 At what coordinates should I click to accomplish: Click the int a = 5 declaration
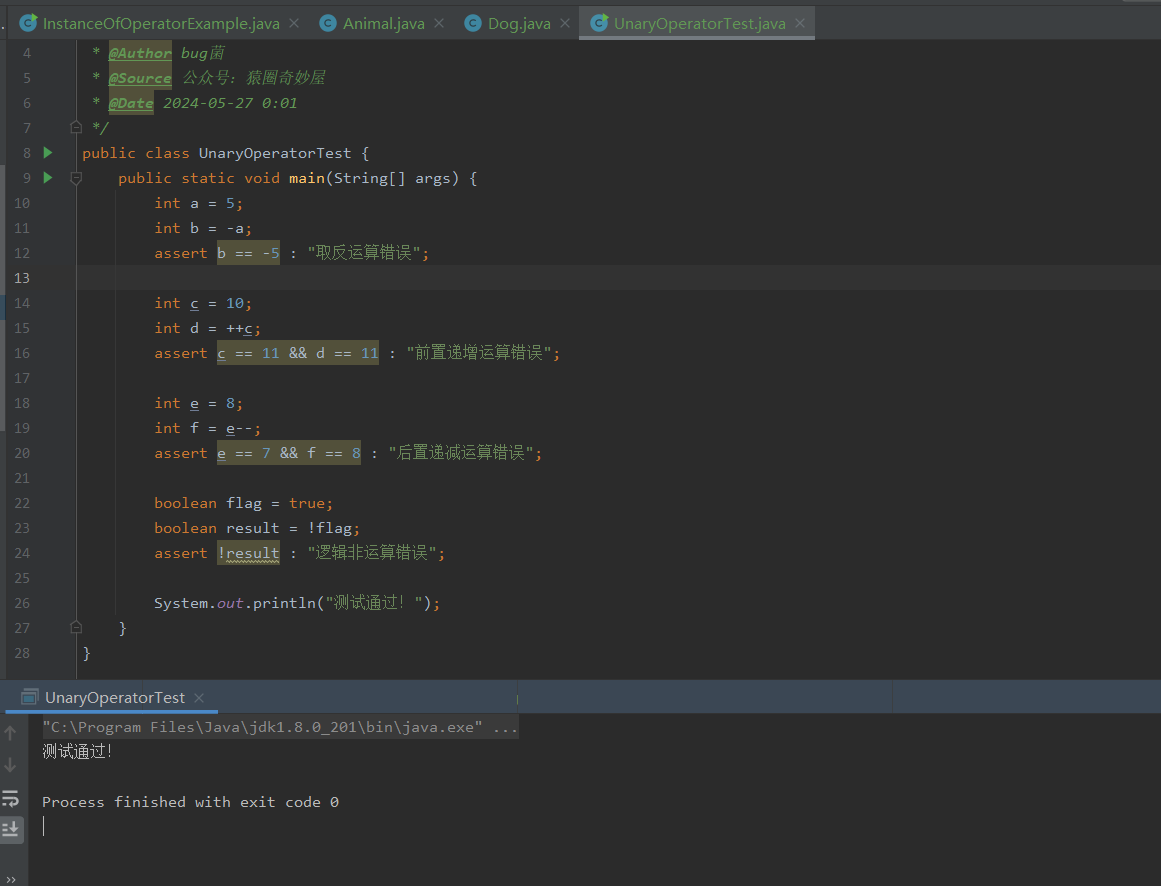pyautogui.click(x=198, y=203)
